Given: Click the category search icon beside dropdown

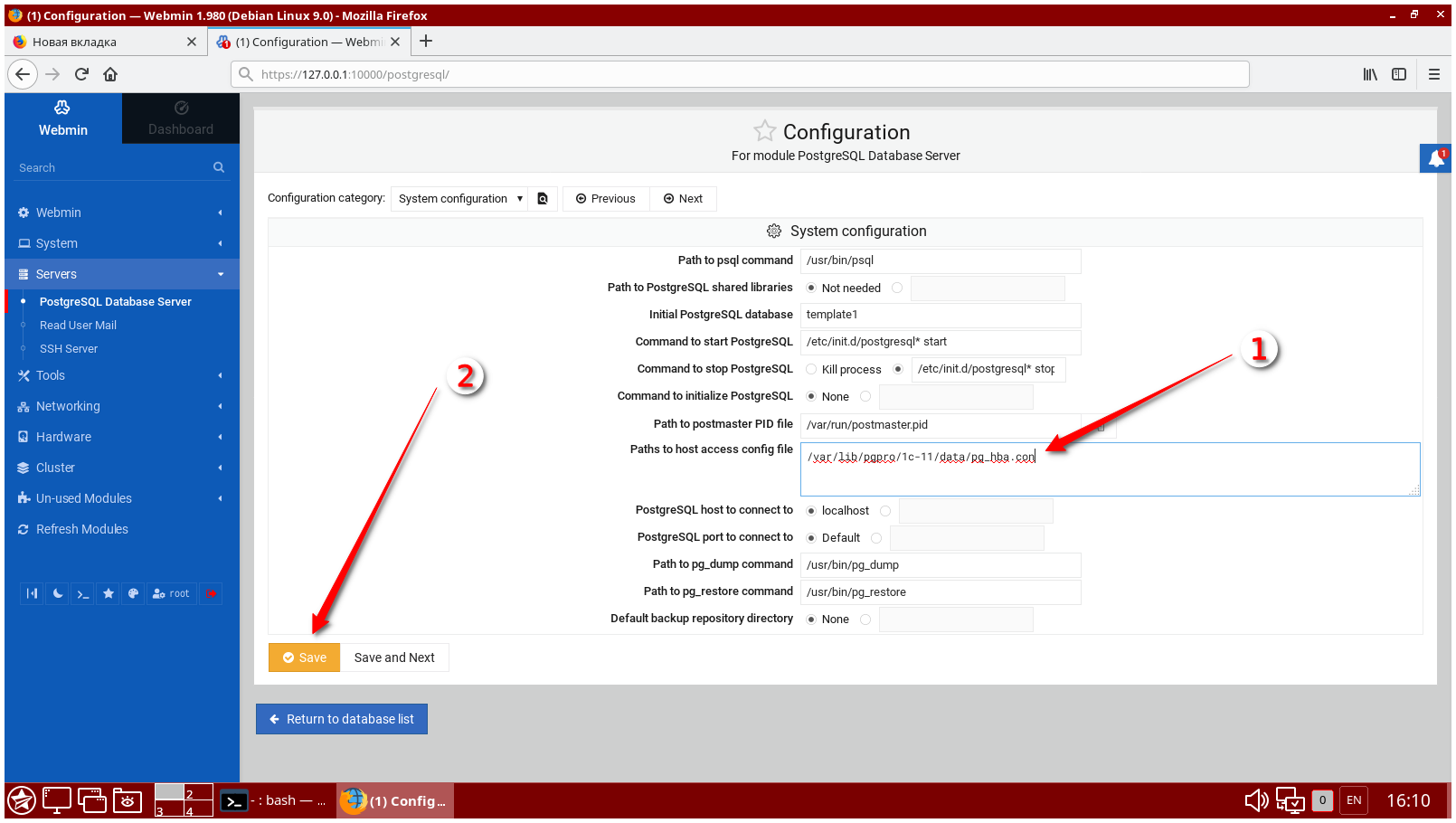Looking at the screenshot, I should point(543,199).
